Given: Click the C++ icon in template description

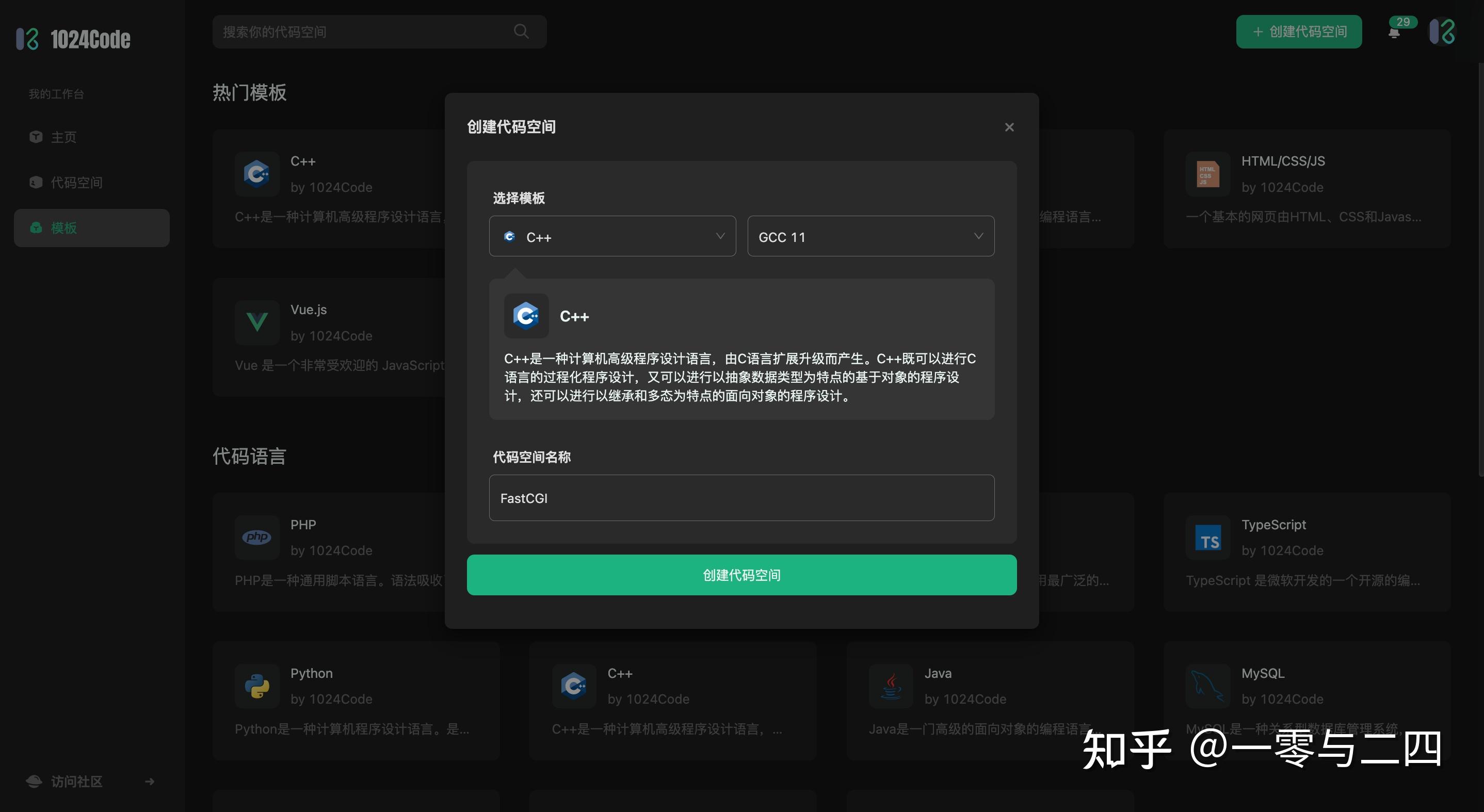Looking at the screenshot, I should pyautogui.click(x=525, y=316).
